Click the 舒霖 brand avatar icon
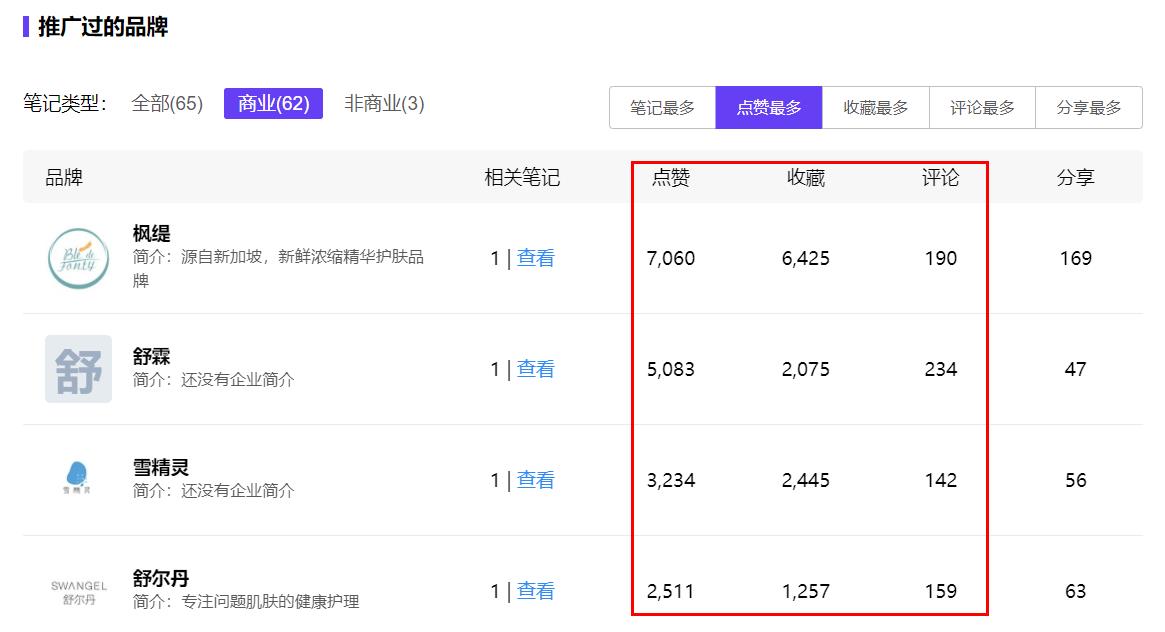Screen dimensions: 1165x632 78,369
